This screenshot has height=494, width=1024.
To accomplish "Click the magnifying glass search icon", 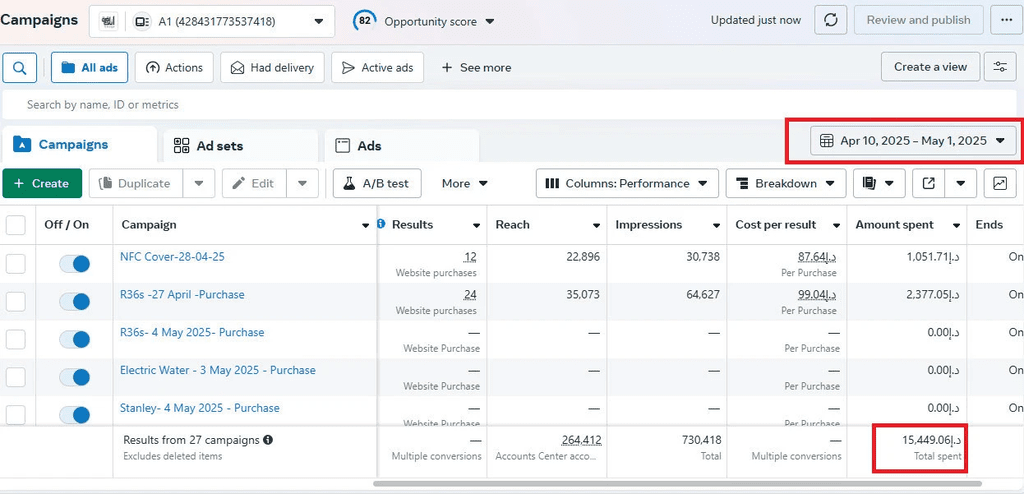I will click(x=20, y=68).
